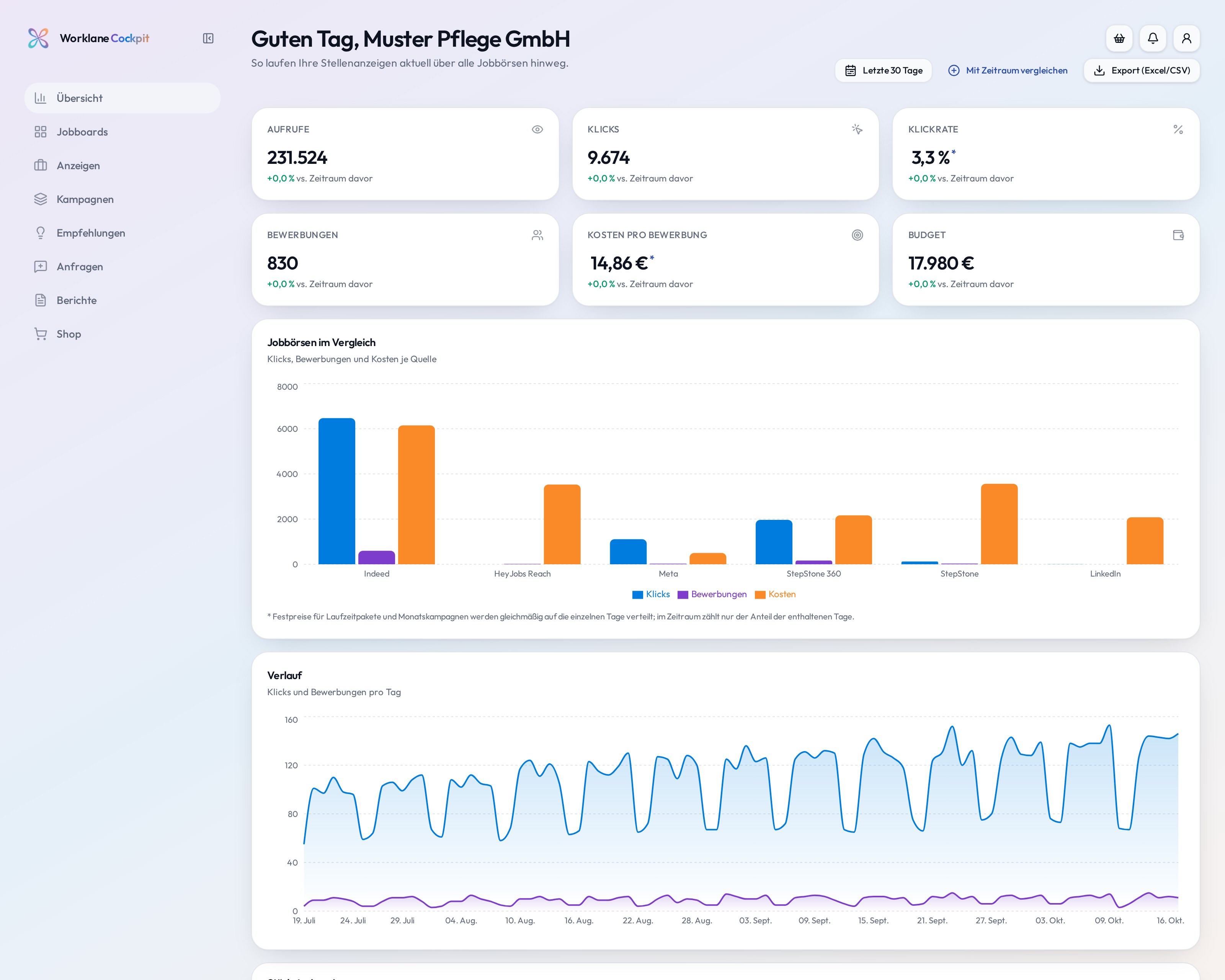Click the StepStone orange Kosten bar
Viewport: 1225px width, 980px height.
[x=999, y=524]
